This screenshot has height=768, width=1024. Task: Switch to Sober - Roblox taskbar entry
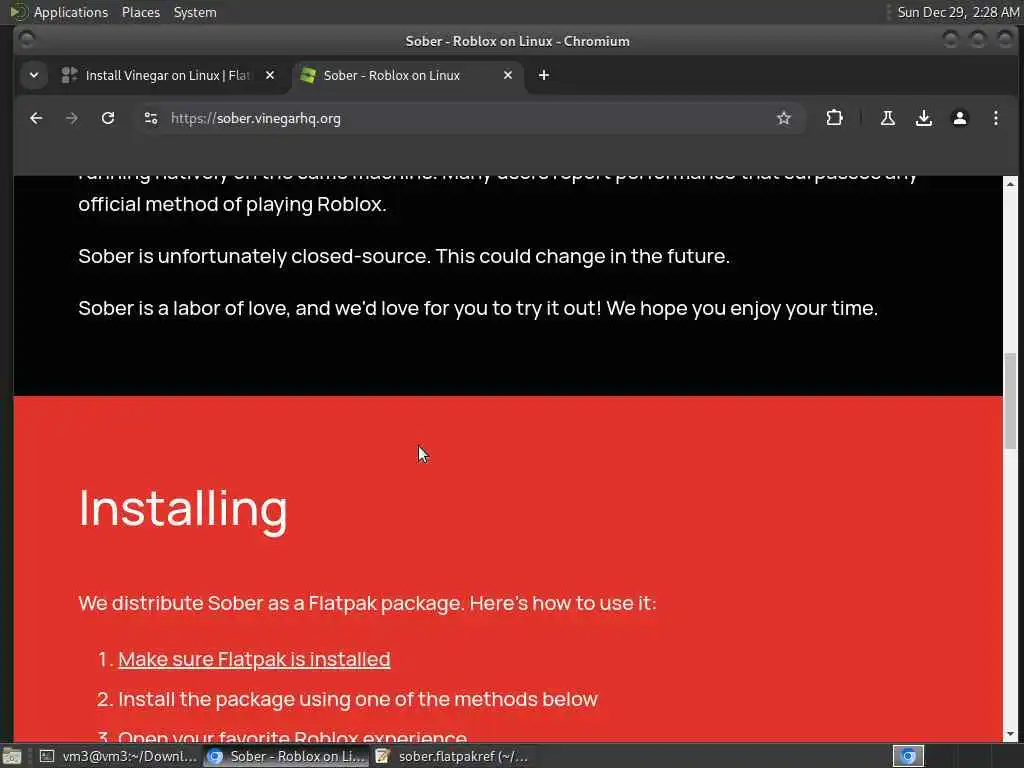286,756
